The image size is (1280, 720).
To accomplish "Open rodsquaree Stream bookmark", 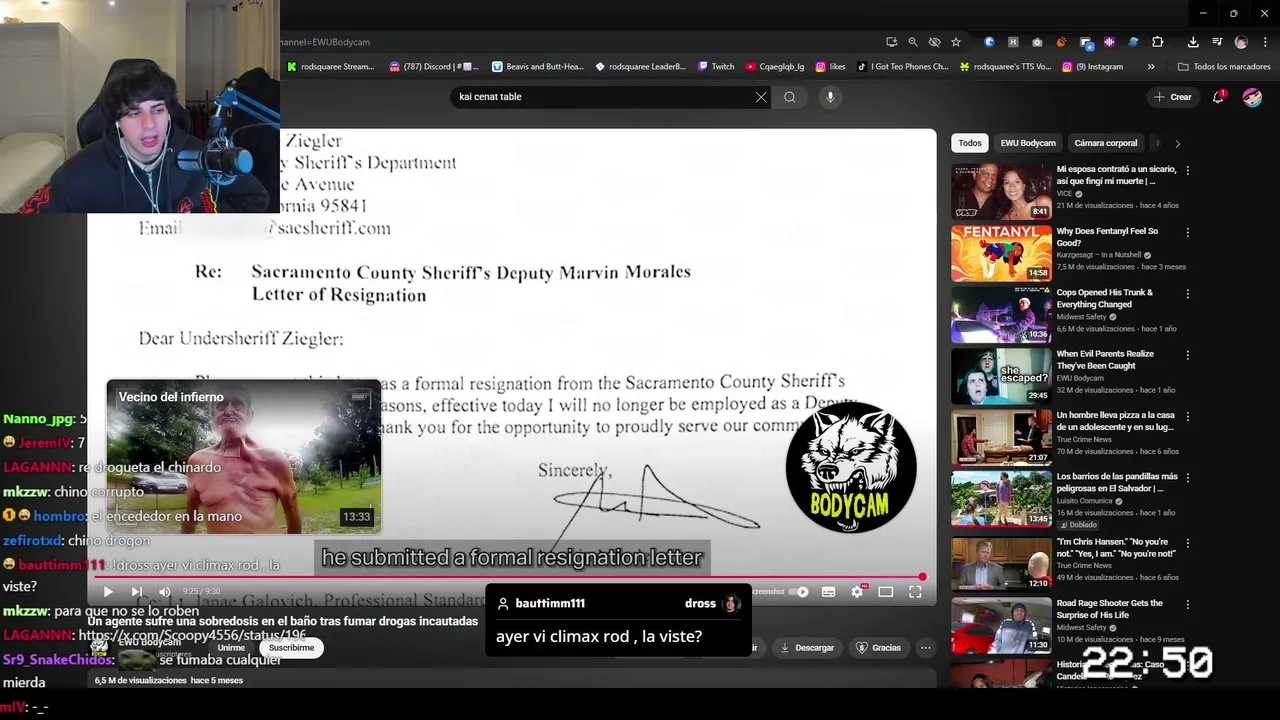I will 330,67.
